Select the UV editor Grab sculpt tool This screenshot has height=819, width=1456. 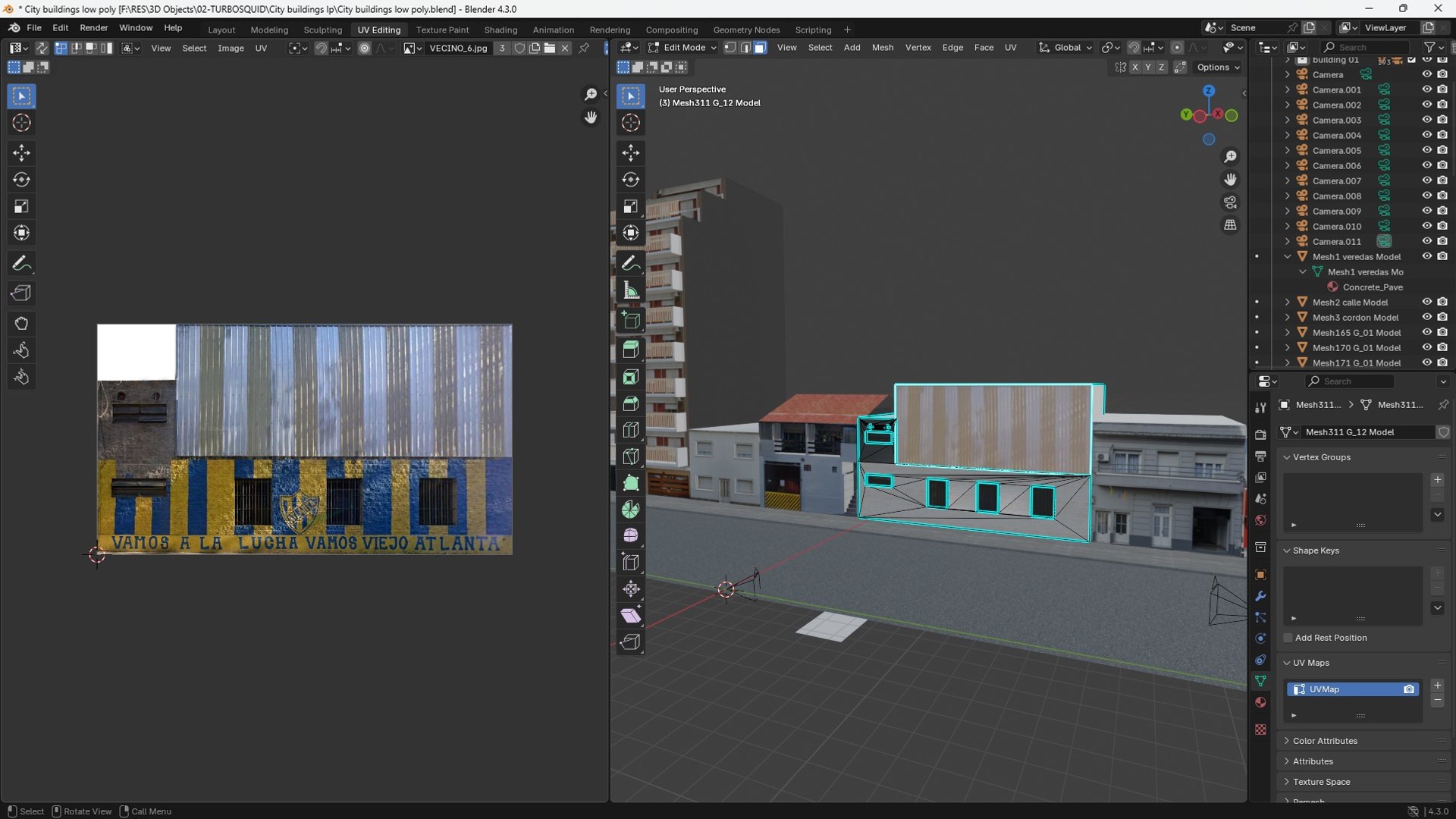[21, 324]
